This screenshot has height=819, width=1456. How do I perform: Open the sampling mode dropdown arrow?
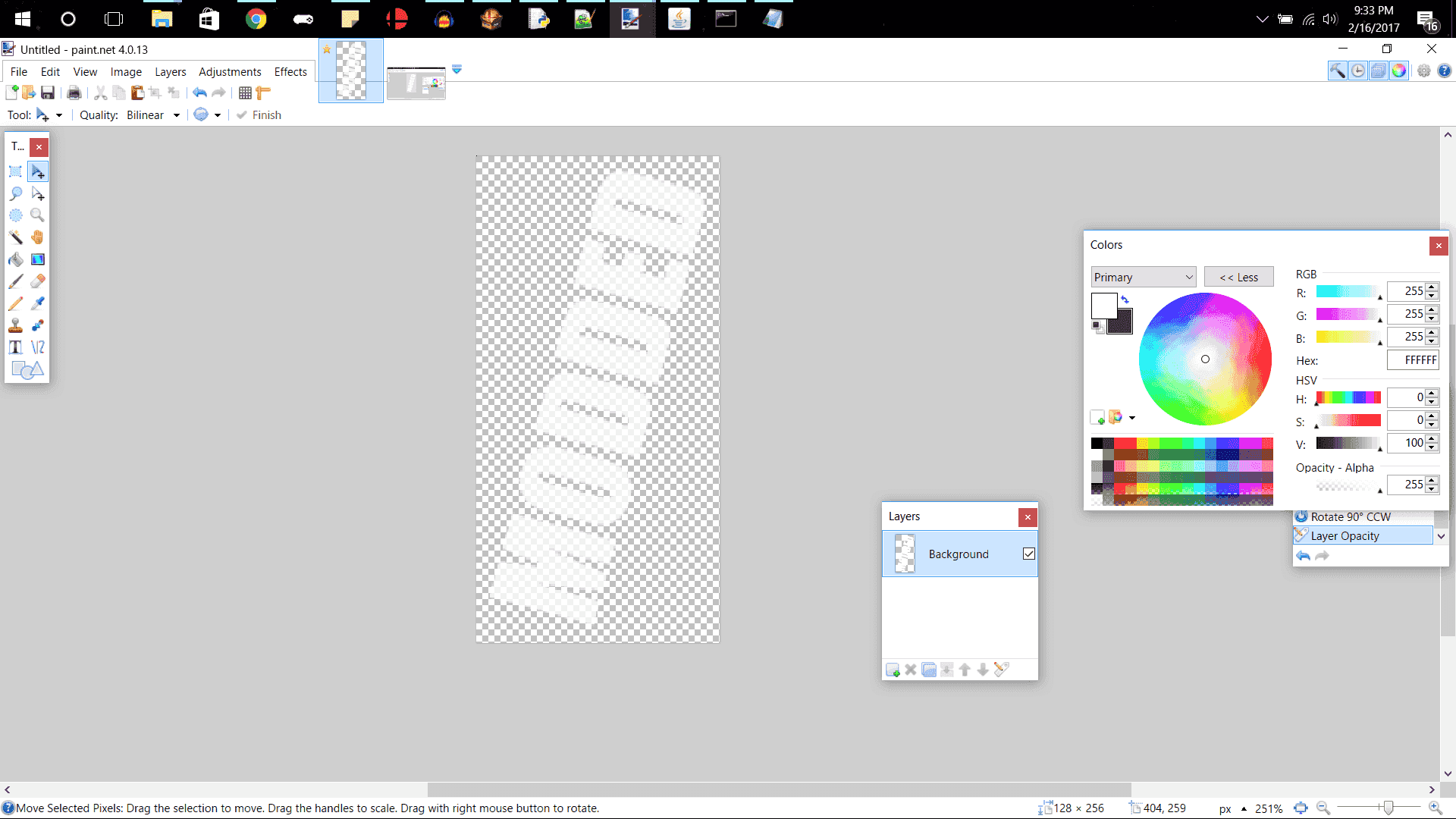point(218,115)
